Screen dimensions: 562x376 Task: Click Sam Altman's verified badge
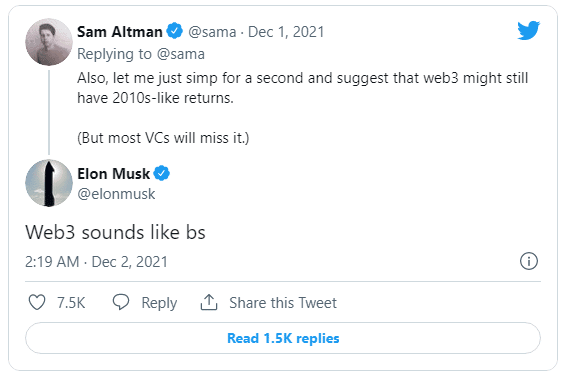point(175,31)
